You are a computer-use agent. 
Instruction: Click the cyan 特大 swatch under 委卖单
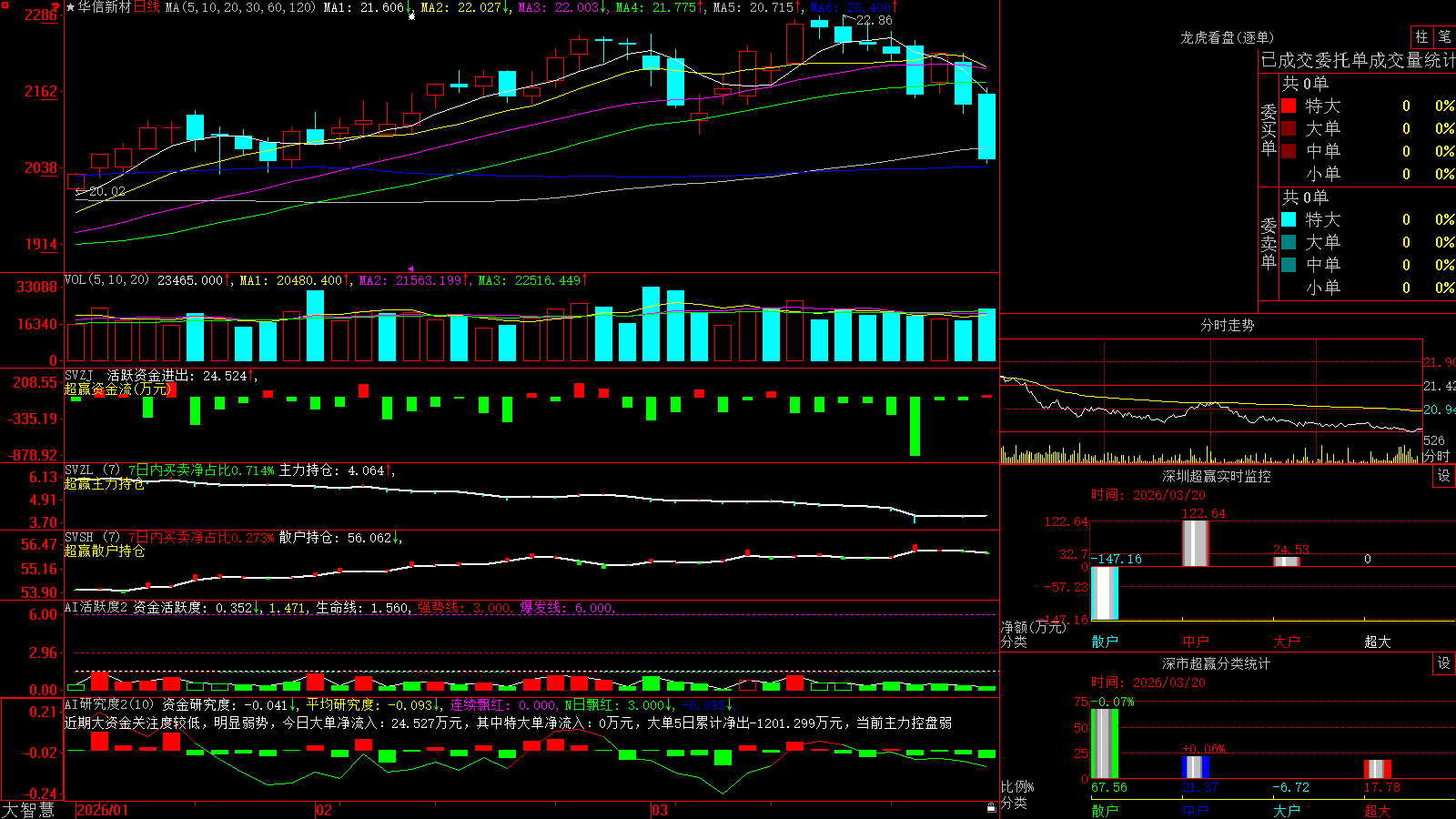1289,219
